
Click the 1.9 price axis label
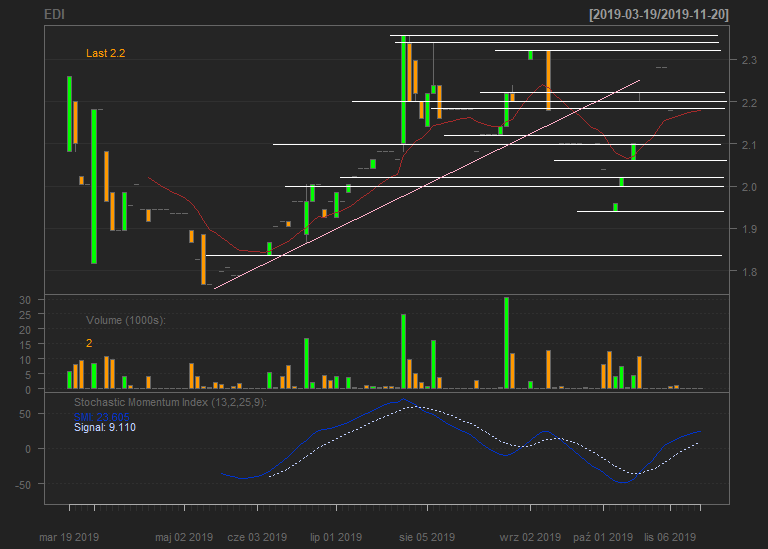click(749, 229)
